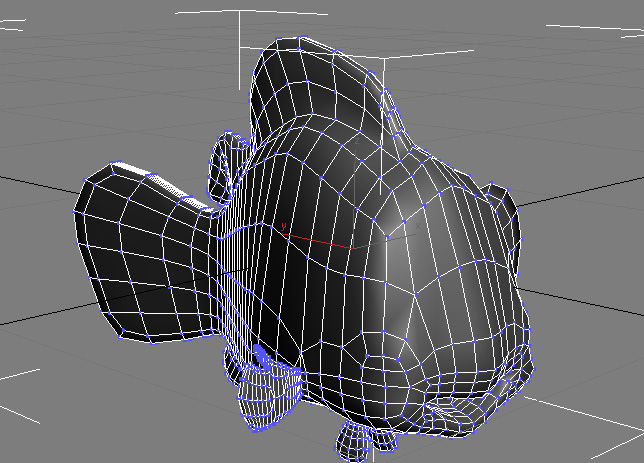Select the small curled fin behind dorsal fin
Image resolution: width=644 pixels, height=463 pixels.
coord(224,168)
